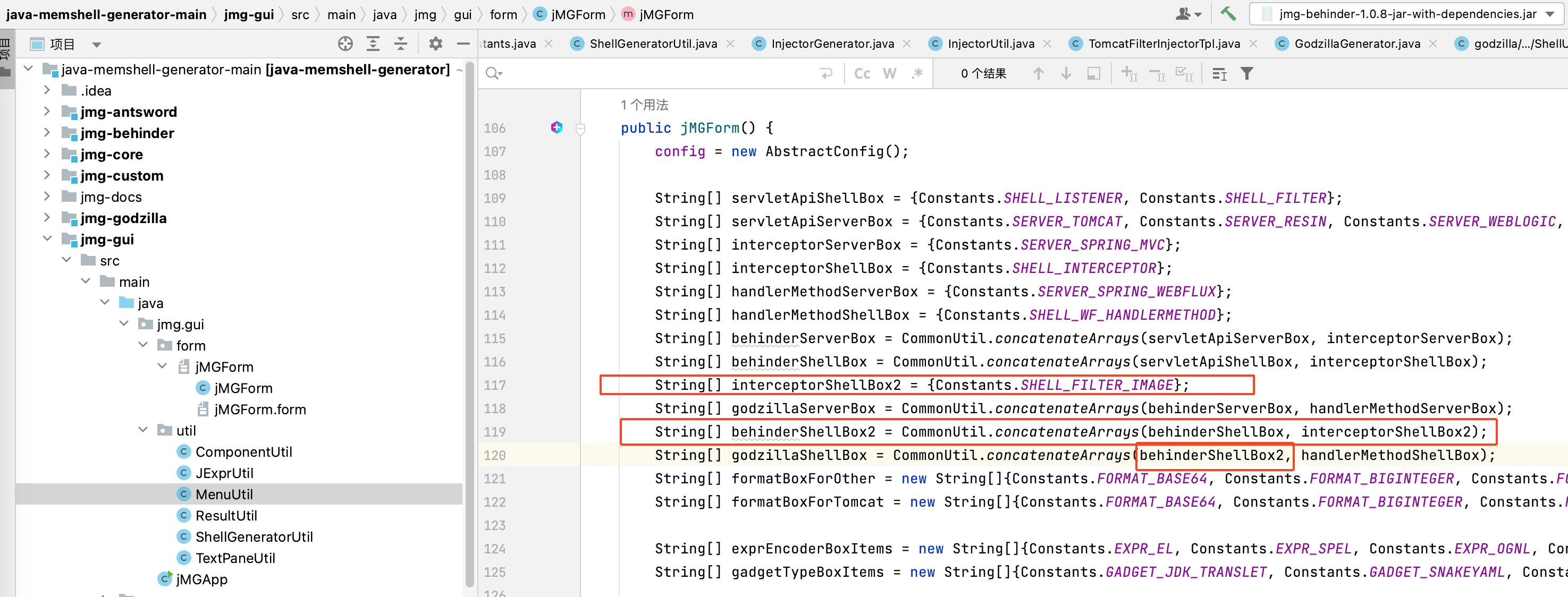Click the gutter icon on line 106
The width and height of the screenshot is (1568, 597).
(x=557, y=128)
